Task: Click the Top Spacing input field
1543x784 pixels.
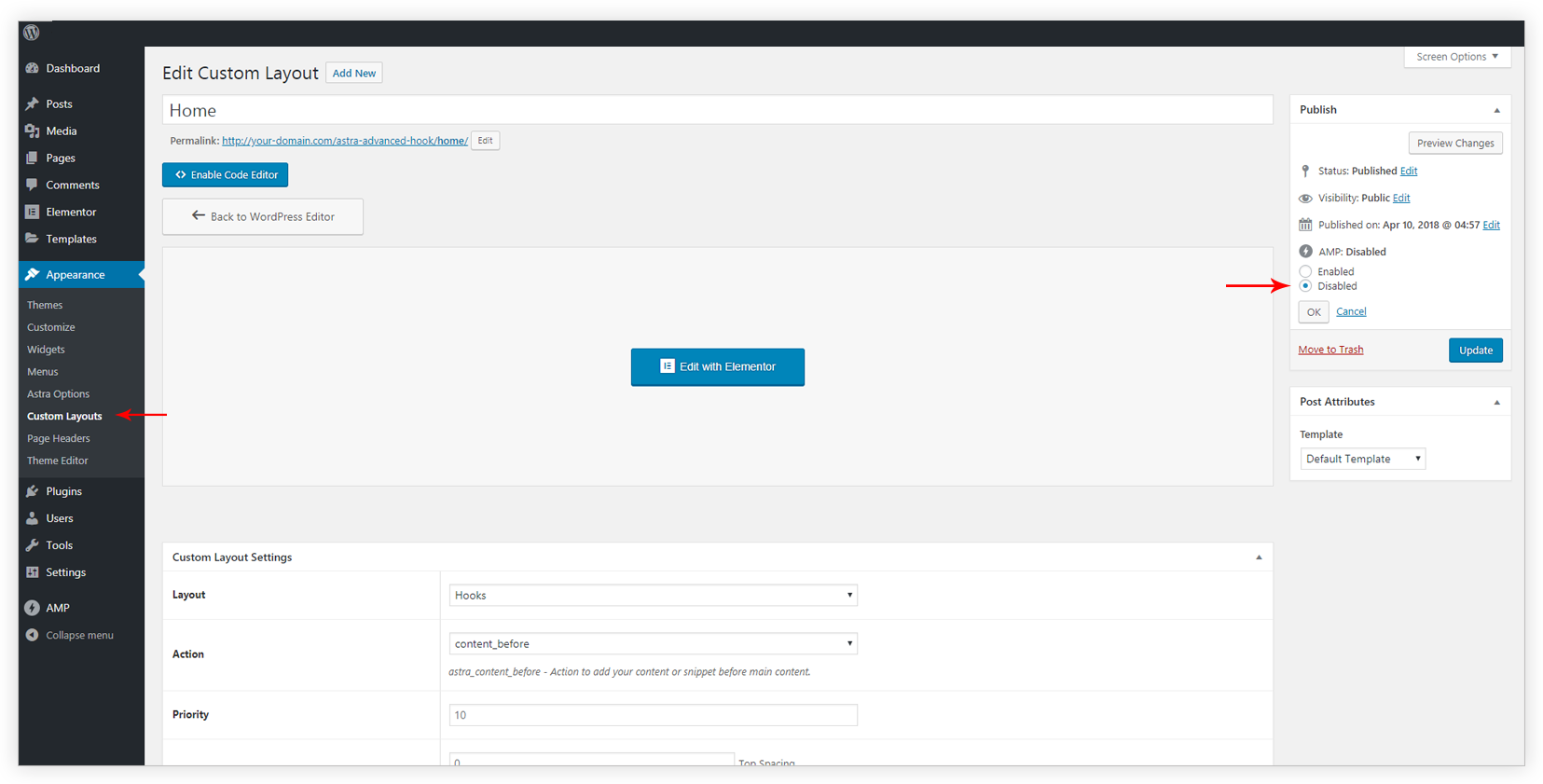Action: tap(591, 760)
